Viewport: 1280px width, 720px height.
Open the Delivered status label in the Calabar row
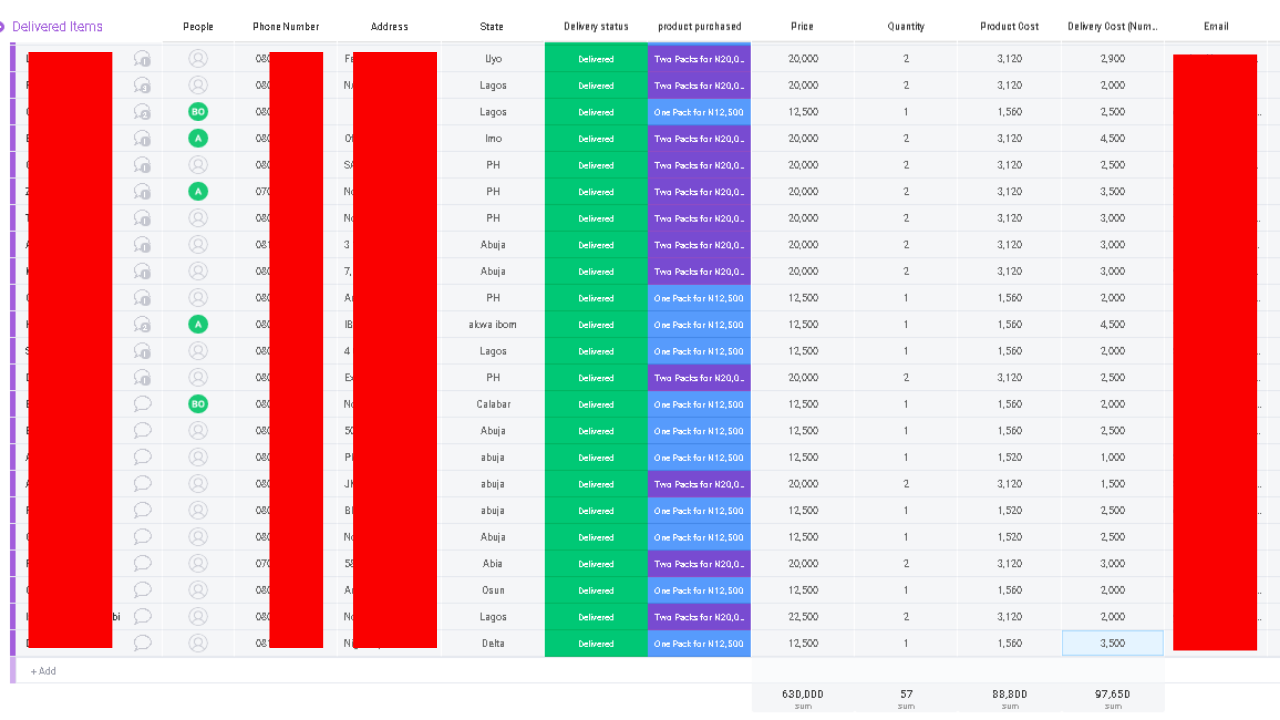(x=596, y=404)
